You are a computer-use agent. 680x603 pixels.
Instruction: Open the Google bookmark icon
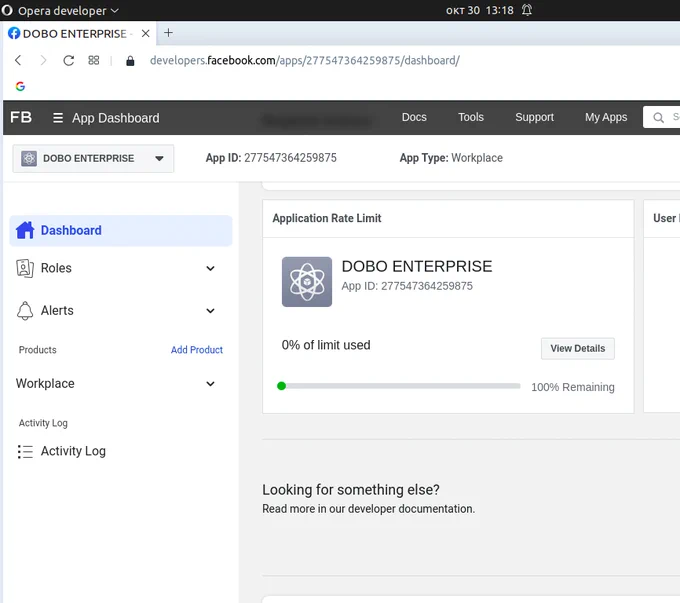point(20,86)
